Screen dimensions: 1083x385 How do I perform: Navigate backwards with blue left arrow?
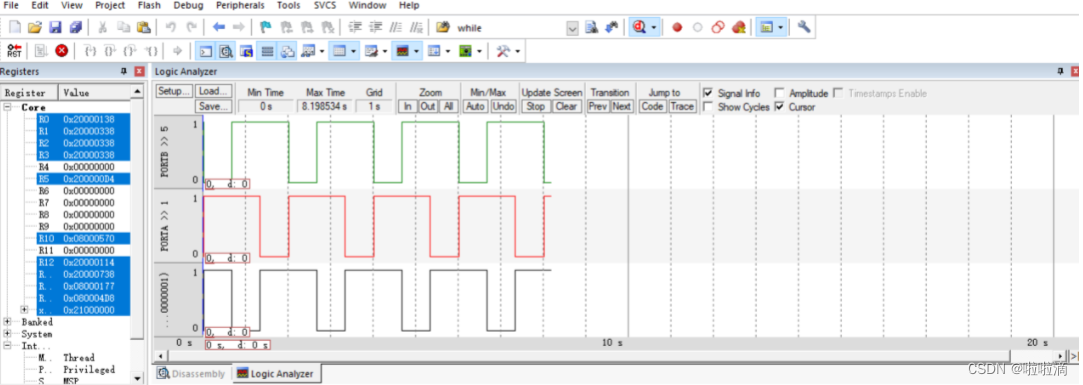219,28
